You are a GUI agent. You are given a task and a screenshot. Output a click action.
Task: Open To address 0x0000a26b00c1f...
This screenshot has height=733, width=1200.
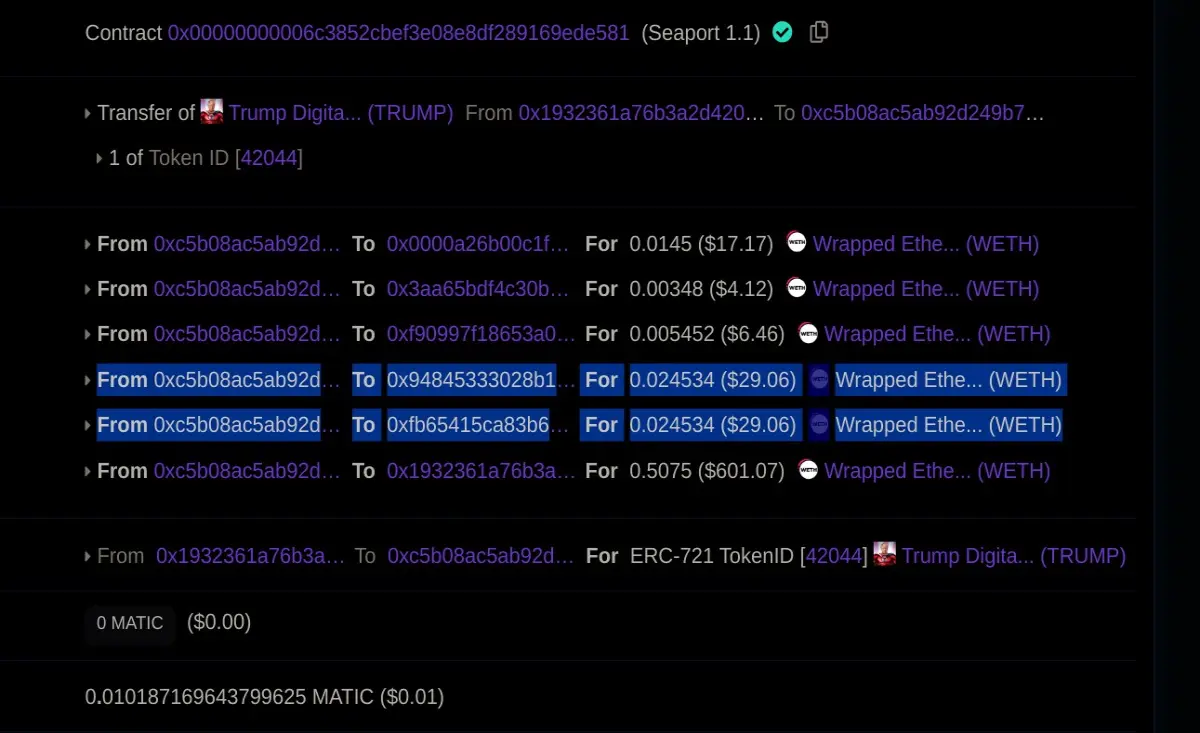coord(478,244)
